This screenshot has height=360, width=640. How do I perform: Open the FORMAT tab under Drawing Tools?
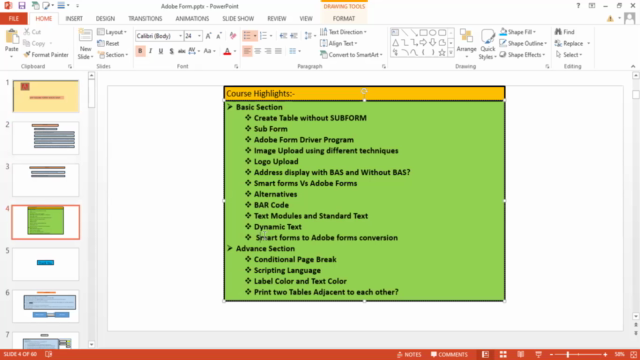point(344,18)
